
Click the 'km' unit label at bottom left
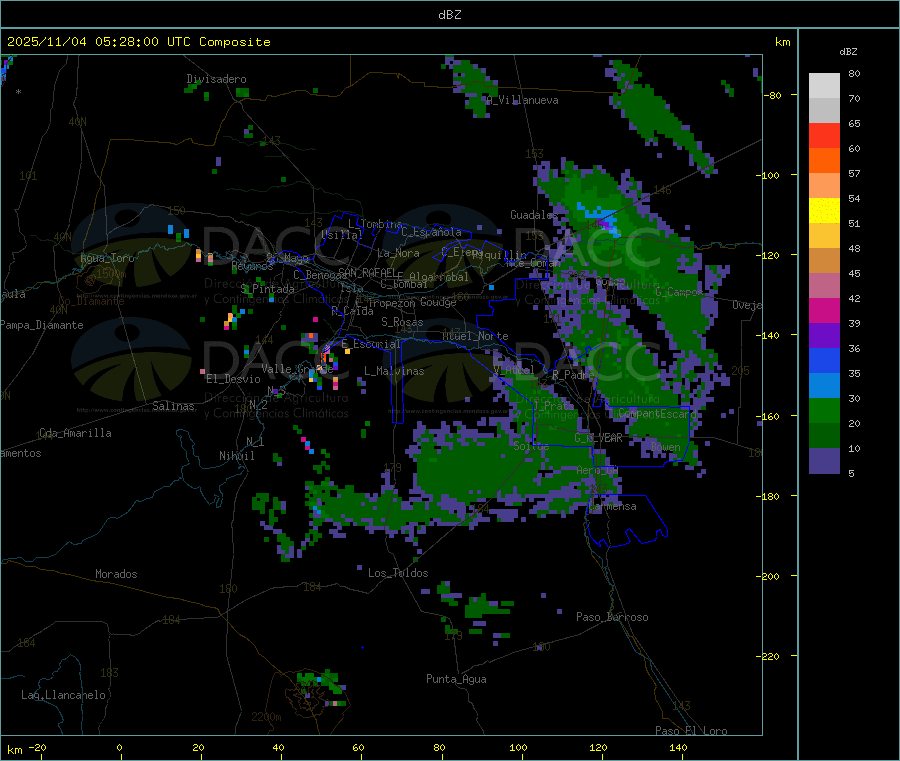(14, 750)
